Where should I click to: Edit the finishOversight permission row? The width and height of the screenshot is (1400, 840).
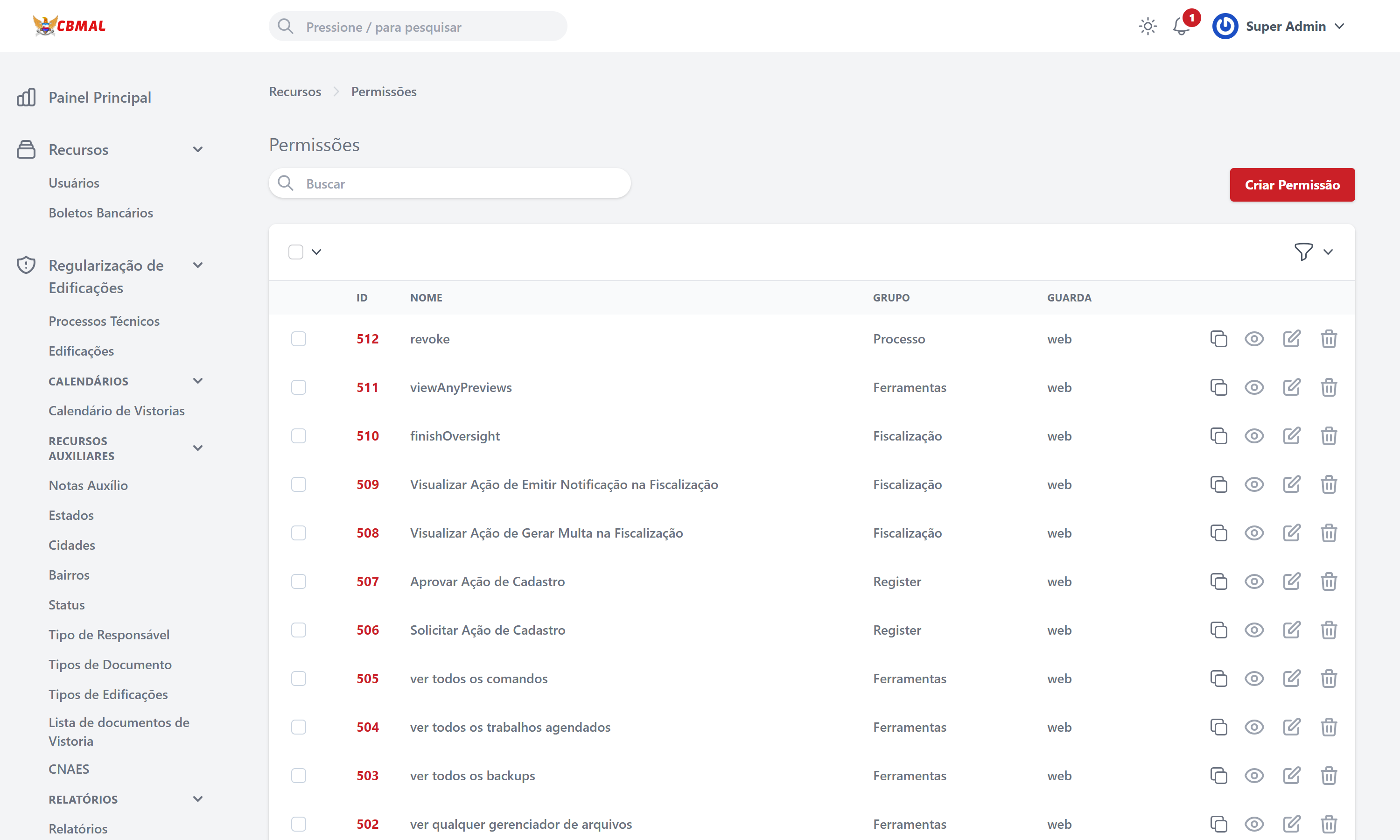(x=1291, y=436)
